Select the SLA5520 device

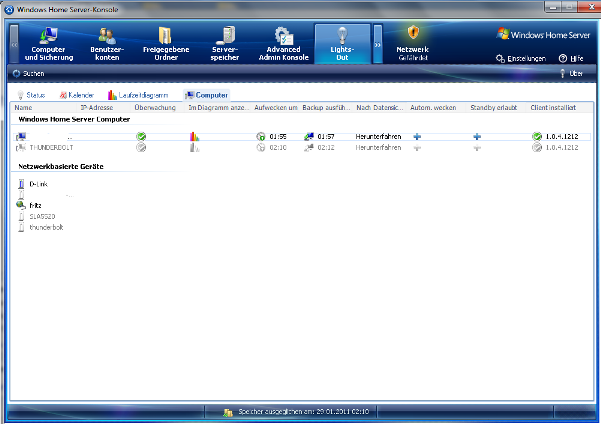[x=42, y=217]
